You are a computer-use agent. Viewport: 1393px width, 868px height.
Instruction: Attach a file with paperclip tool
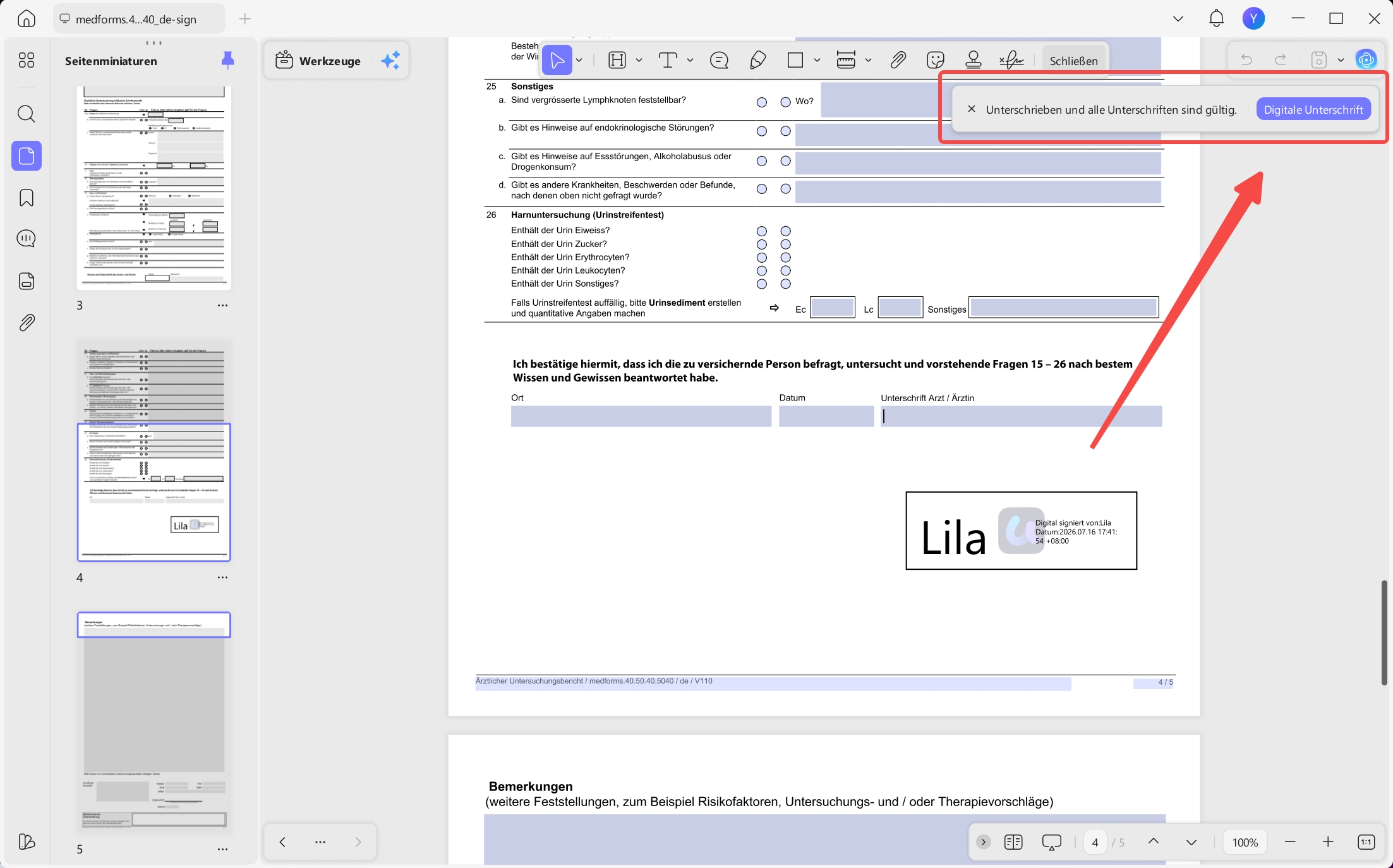pos(898,61)
